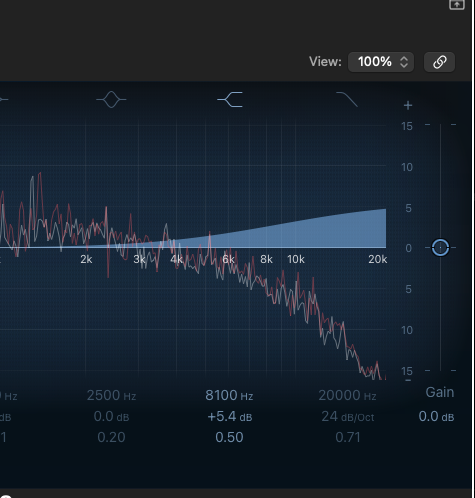
Task: Select the 20000 Hz frequency value
Action: point(347,396)
